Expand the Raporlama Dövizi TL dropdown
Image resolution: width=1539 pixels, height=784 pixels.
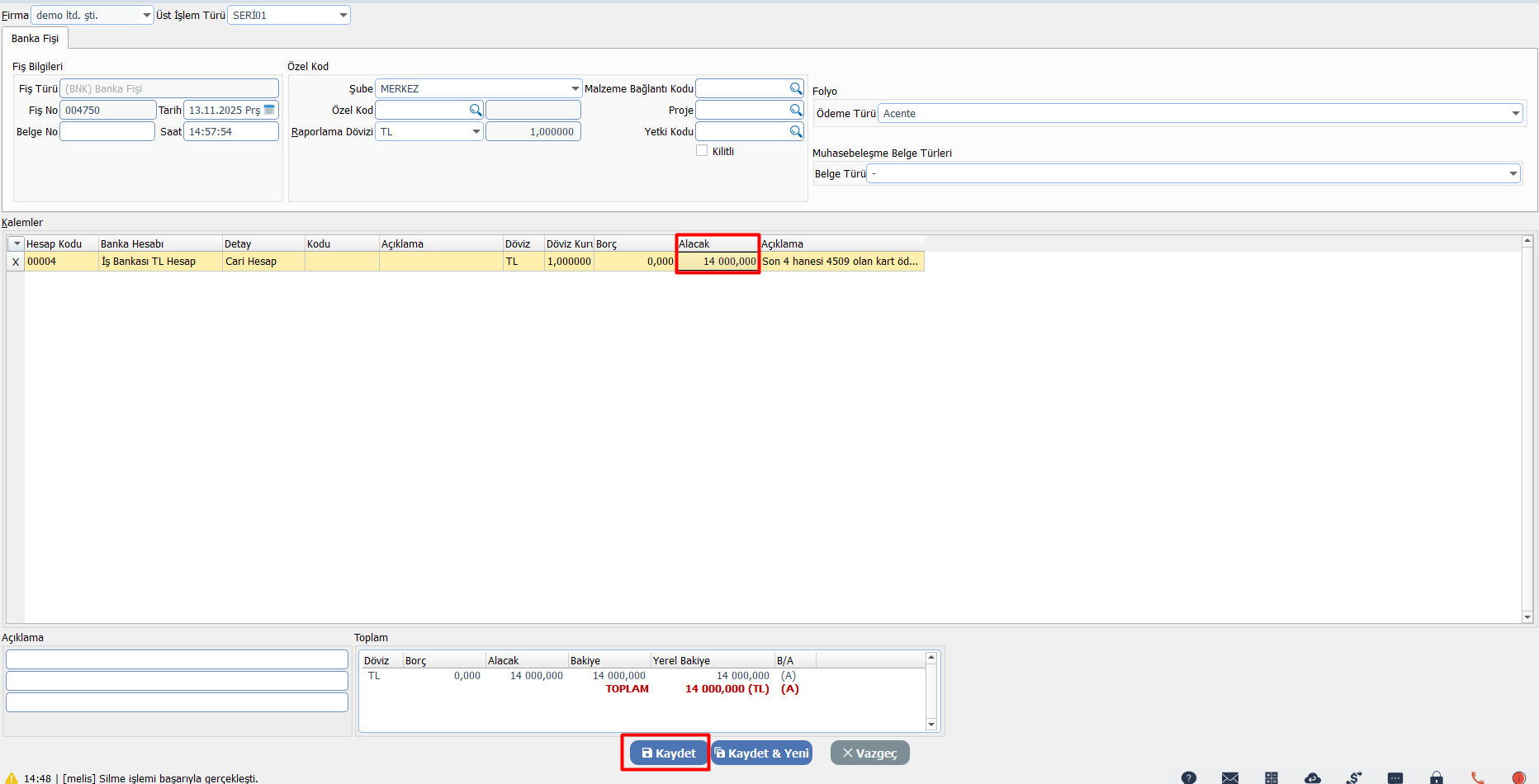point(476,131)
